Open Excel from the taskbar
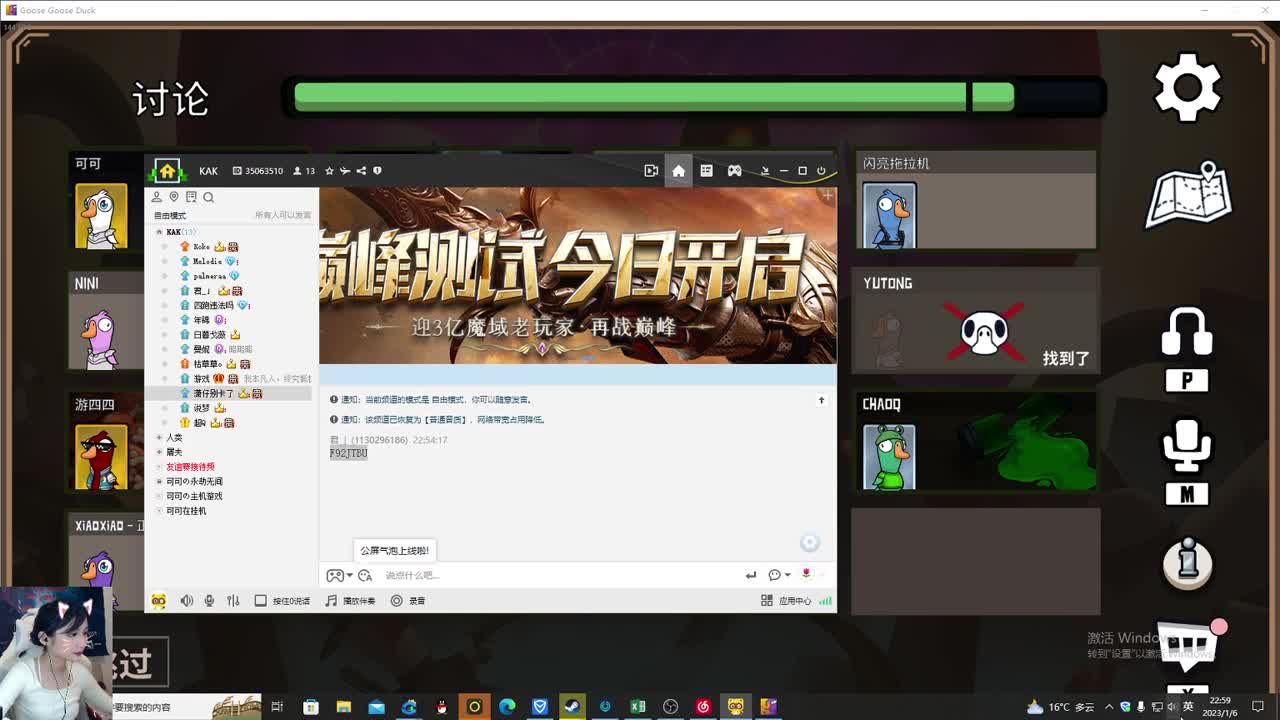The width and height of the screenshot is (1280, 720). coord(637,707)
